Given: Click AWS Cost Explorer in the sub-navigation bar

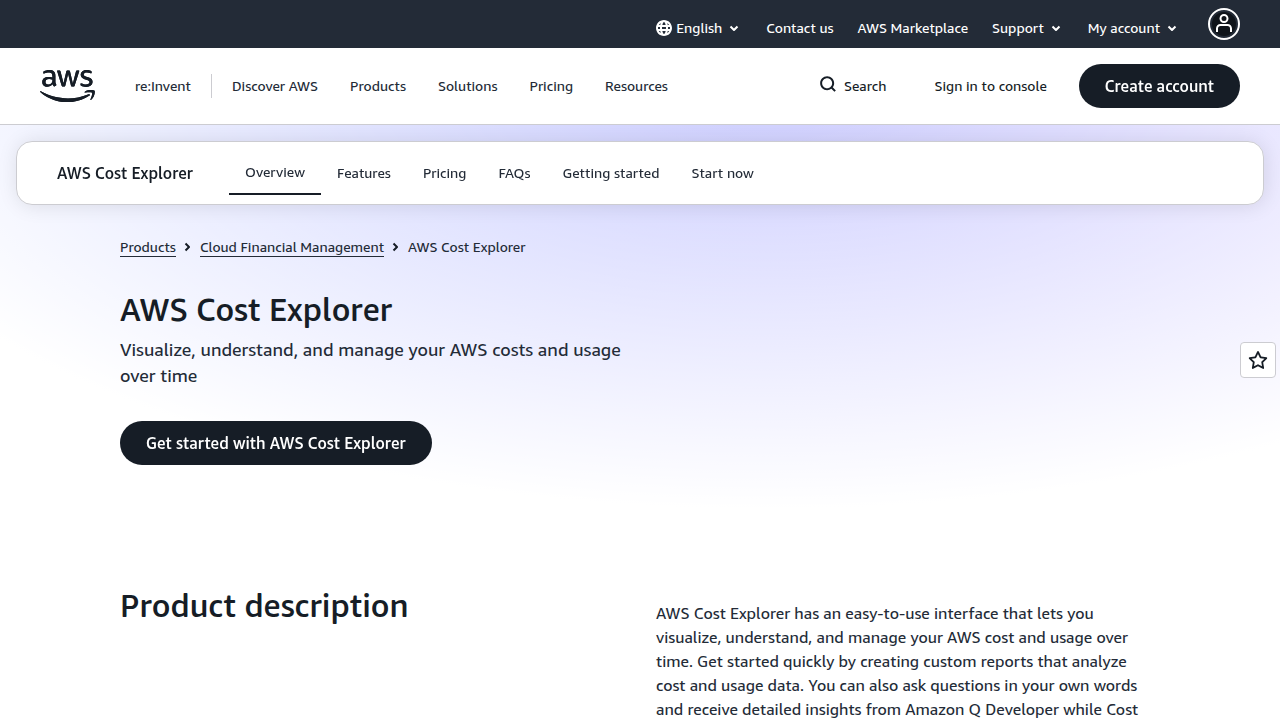Looking at the screenshot, I should point(125,173).
